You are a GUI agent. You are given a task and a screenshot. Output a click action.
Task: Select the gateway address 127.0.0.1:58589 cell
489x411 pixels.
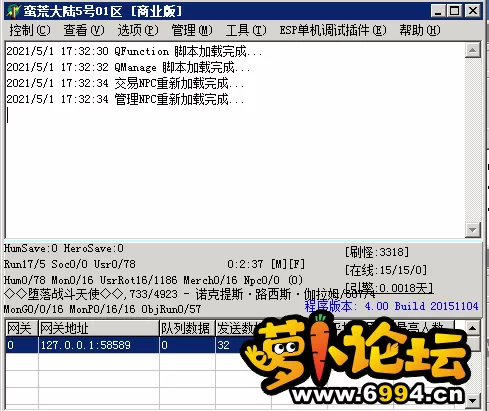[99, 345]
